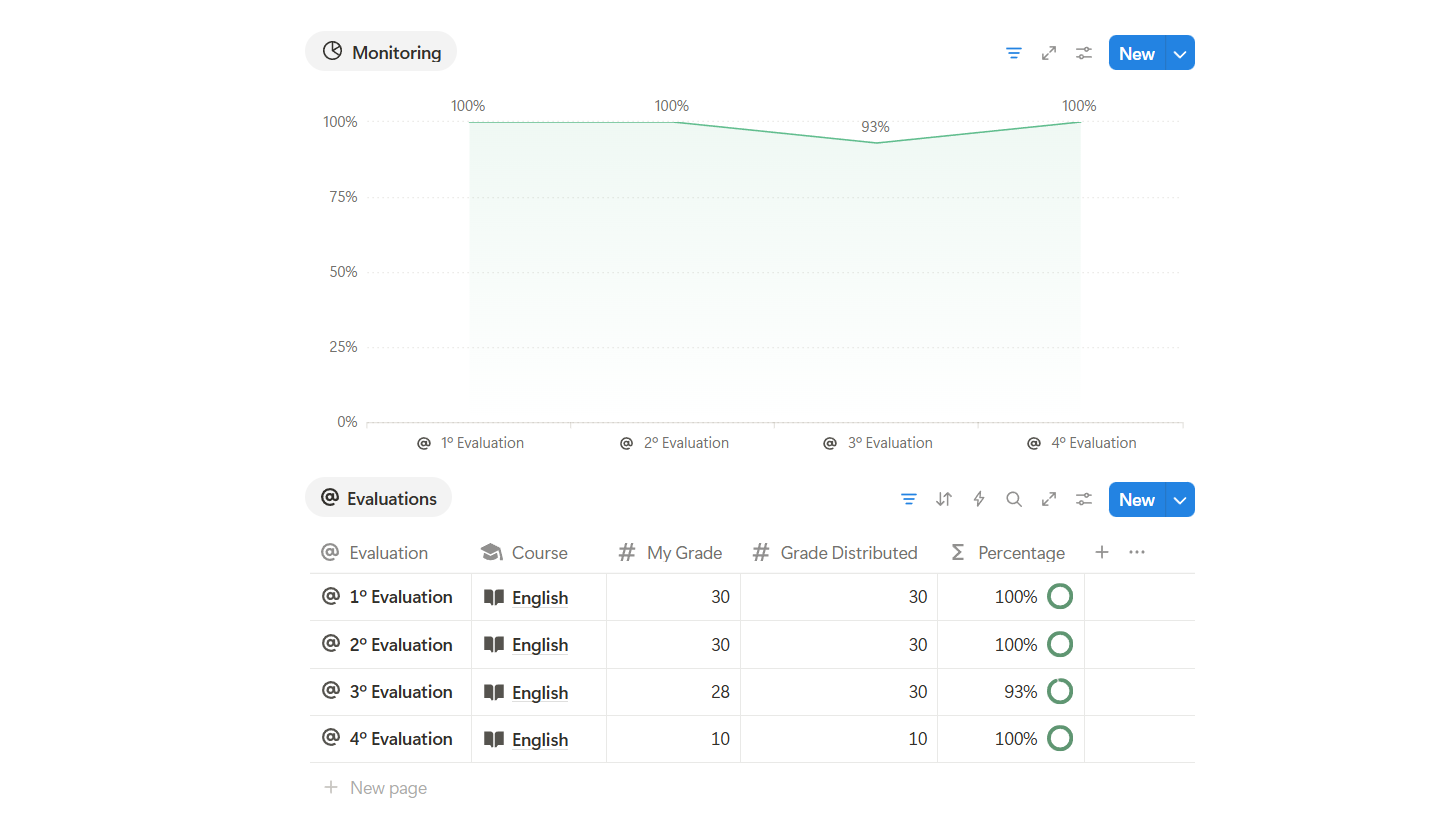Expand Evaluations table to full page
The height and width of the screenshot is (822, 1448).
(x=1049, y=499)
